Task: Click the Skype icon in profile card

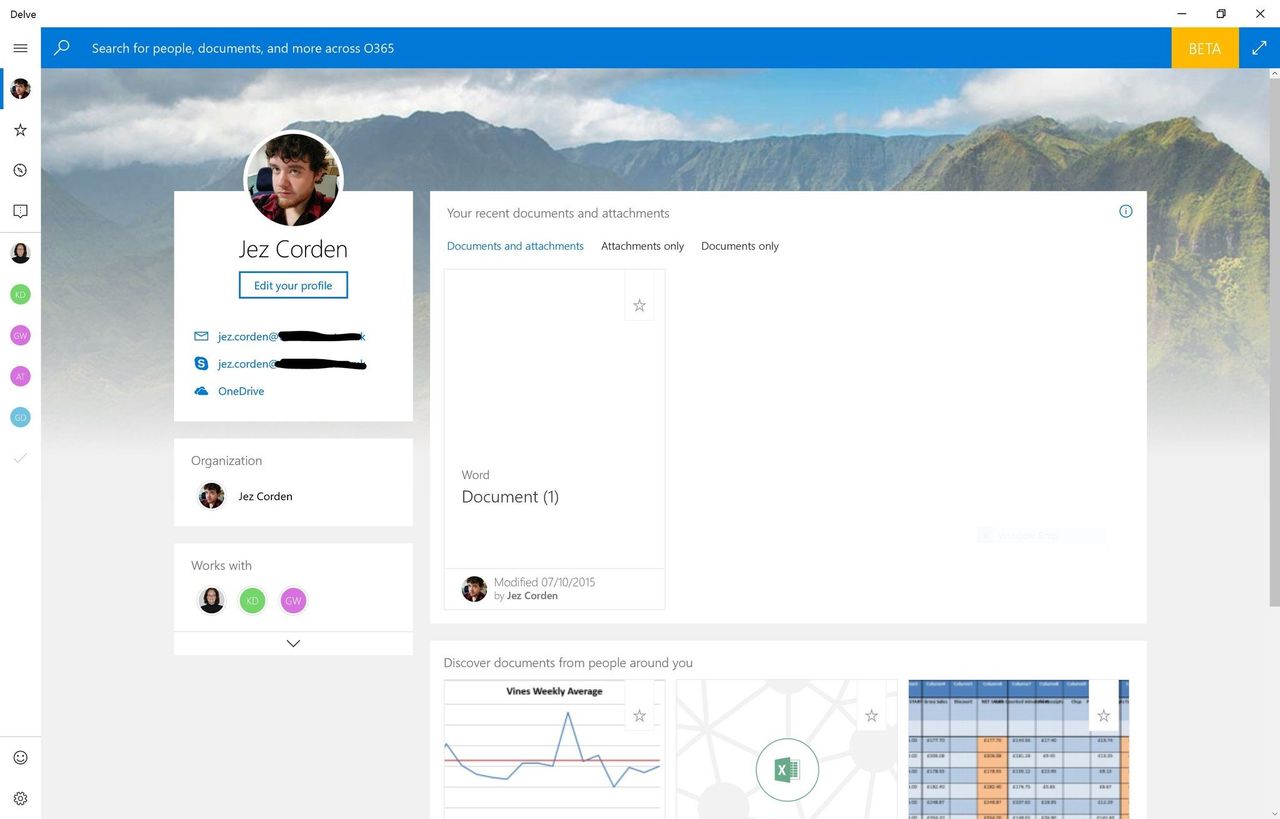Action: point(201,364)
